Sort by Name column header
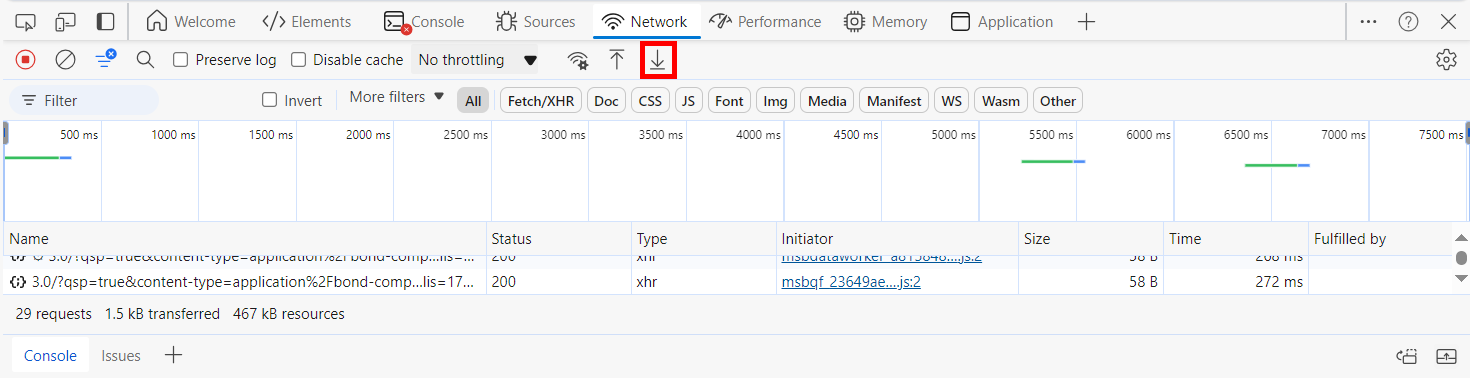The width and height of the screenshot is (1470, 378). (x=245, y=239)
